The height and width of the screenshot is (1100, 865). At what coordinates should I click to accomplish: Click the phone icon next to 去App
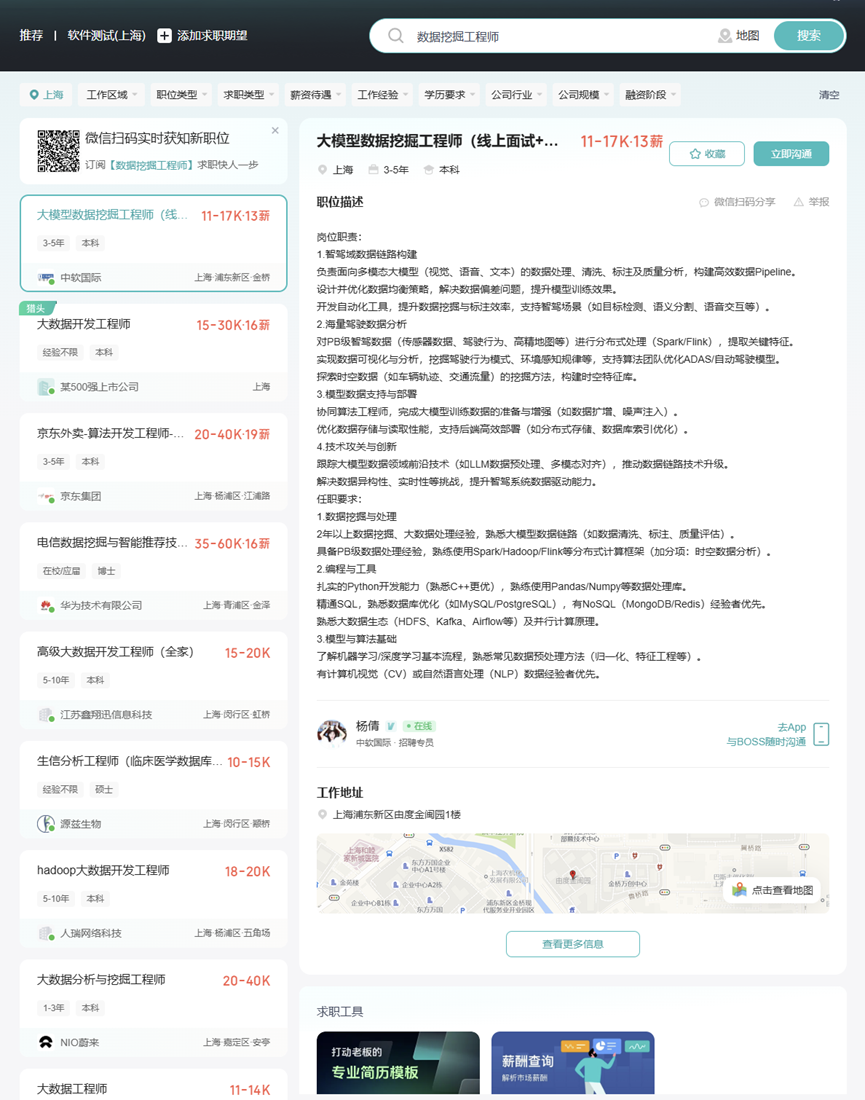coord(821,734)
